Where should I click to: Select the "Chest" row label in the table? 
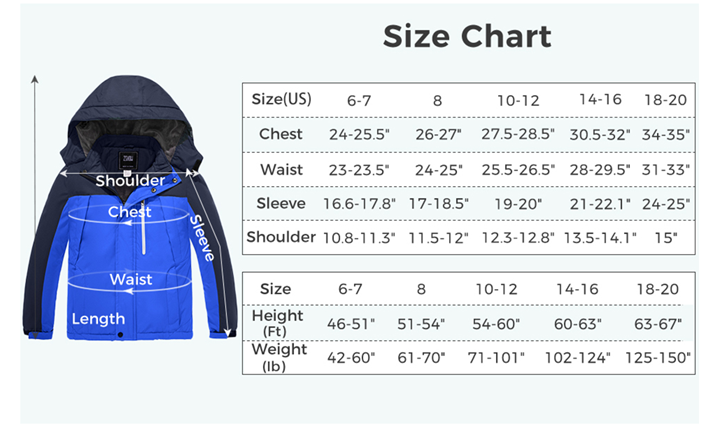(281, 134)
